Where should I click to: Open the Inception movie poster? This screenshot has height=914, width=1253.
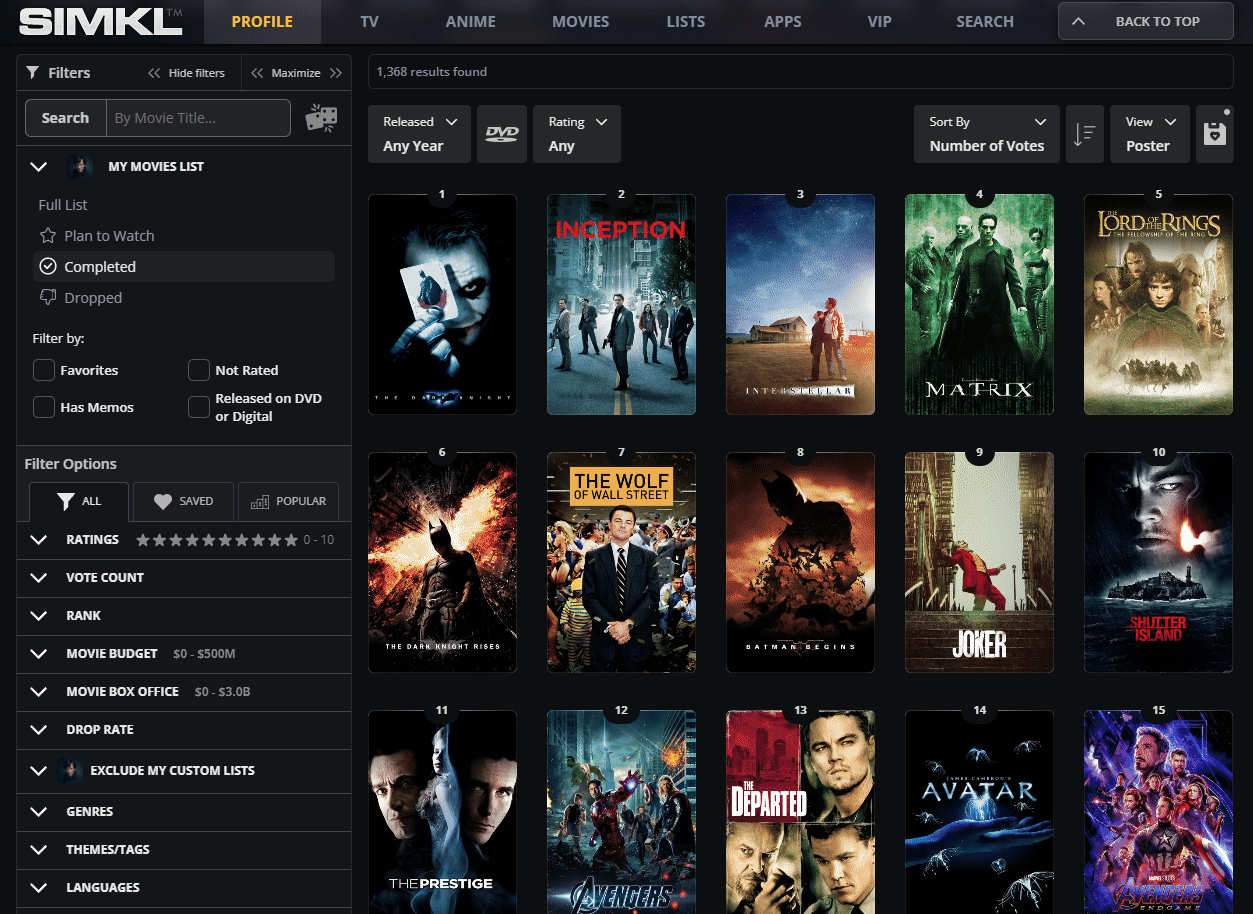tap(621, 304)
